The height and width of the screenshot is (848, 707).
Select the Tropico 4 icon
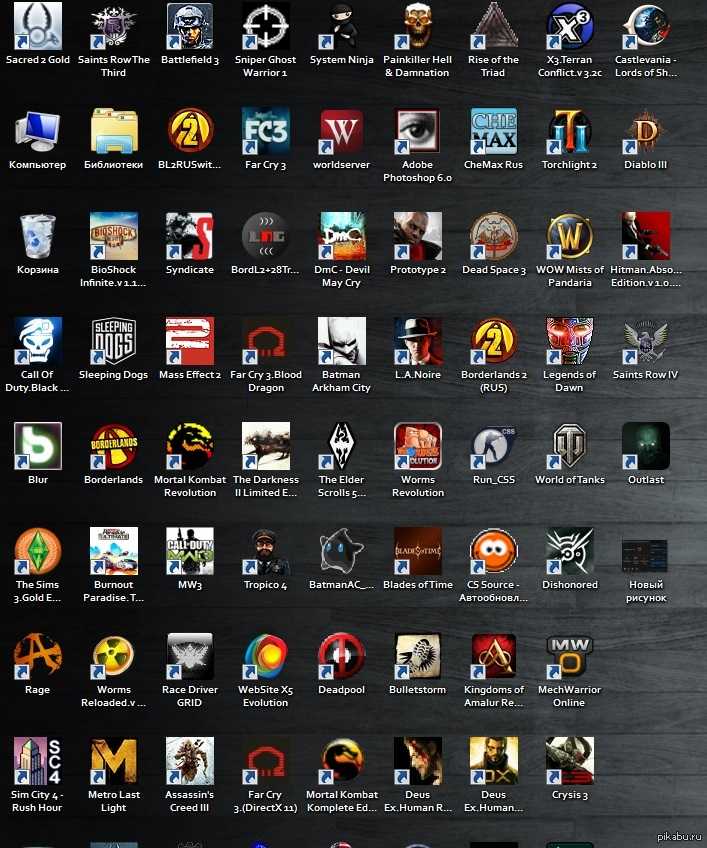(x=266, y=551)
